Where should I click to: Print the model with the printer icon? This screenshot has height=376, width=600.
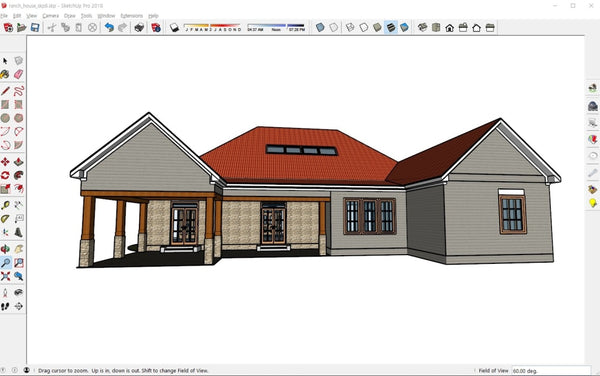pyautogui.click(x=139, y=28)
